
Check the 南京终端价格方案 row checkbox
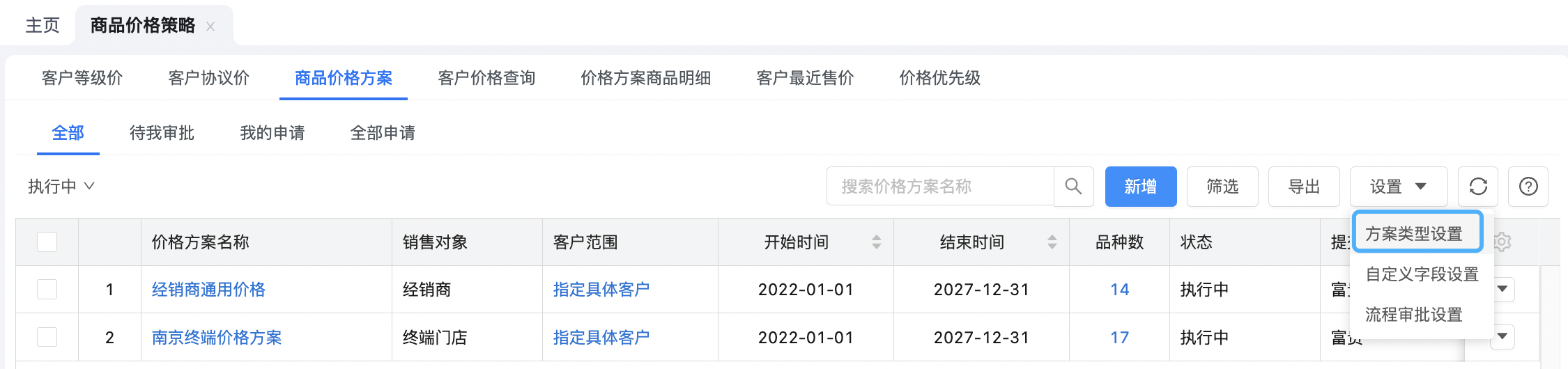point(47,337)
